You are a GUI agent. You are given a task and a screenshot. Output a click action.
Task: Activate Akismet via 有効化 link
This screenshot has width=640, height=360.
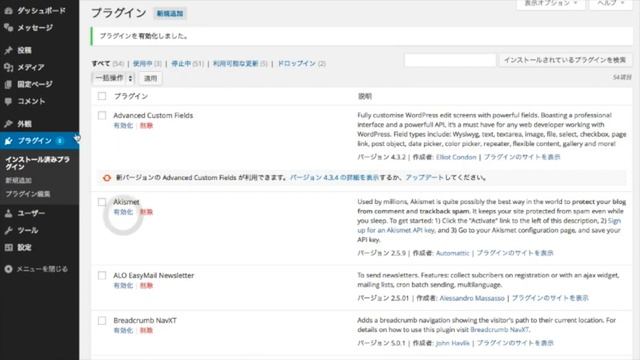(x=123, y=212)
